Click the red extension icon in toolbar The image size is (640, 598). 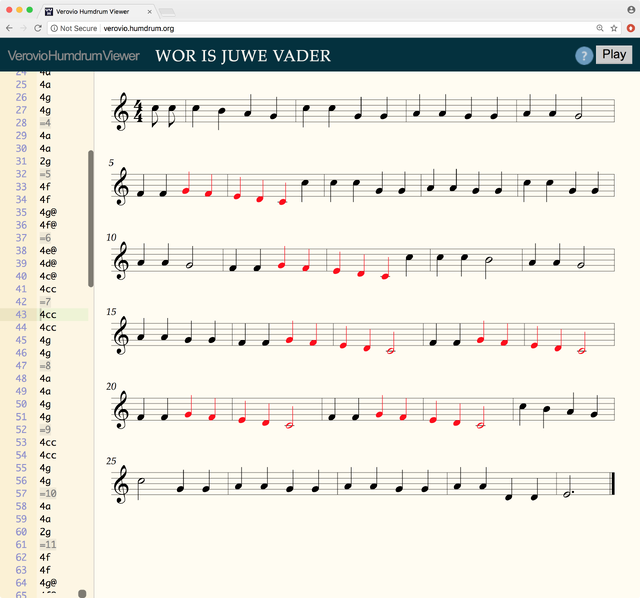[630, 29]
